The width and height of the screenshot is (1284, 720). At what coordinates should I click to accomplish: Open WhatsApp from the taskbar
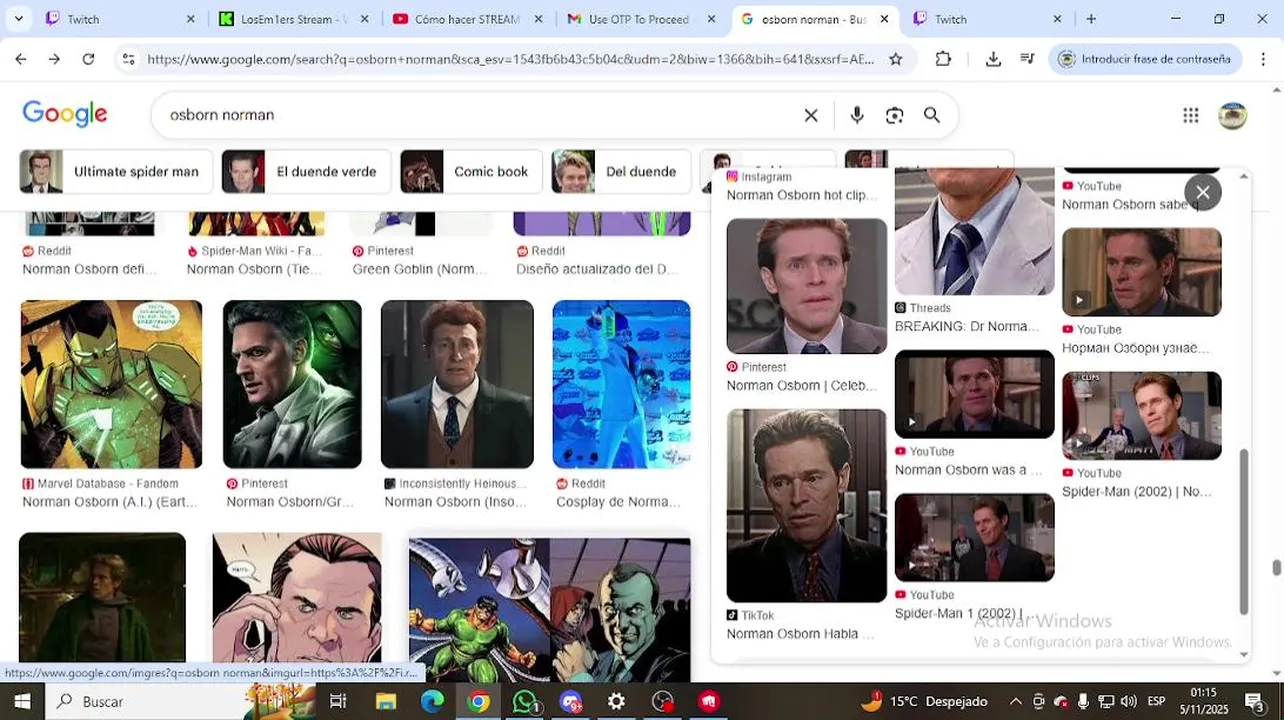click(x=524, y=701)
